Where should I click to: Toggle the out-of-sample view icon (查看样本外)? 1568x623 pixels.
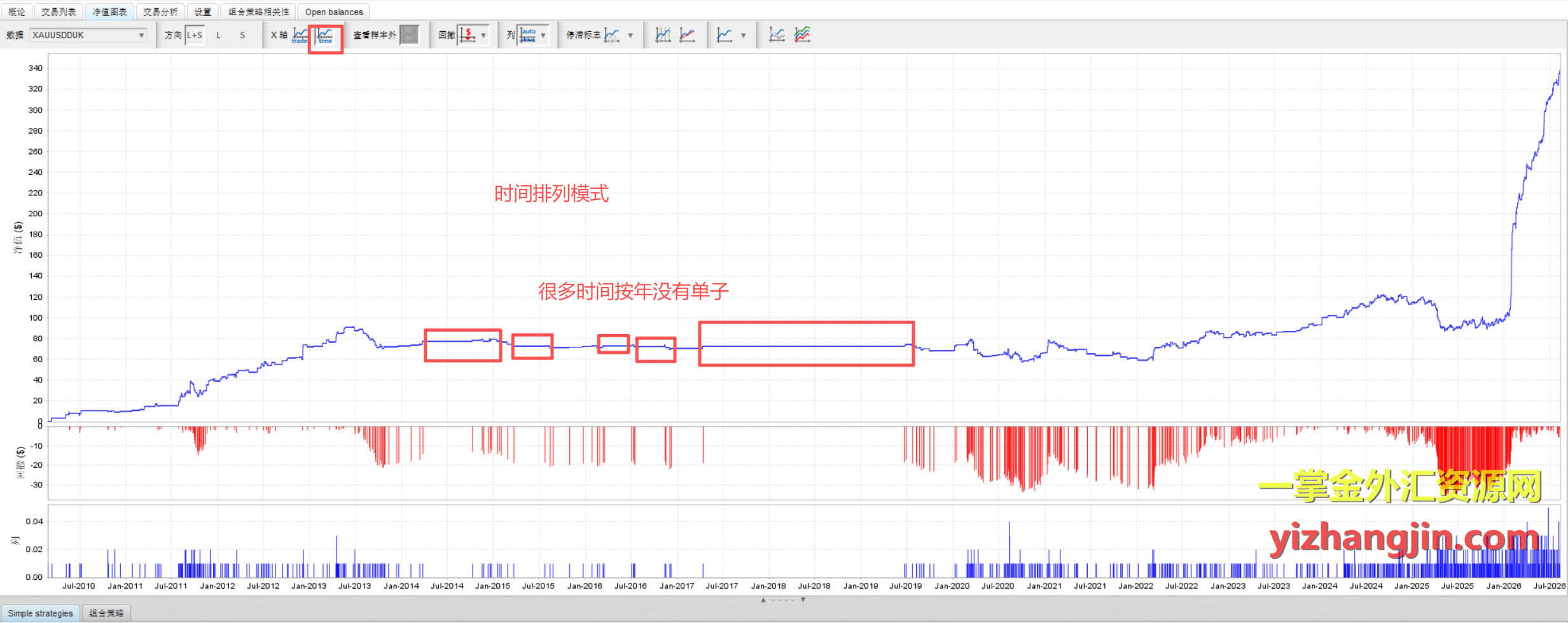click(x=410, y=35)
